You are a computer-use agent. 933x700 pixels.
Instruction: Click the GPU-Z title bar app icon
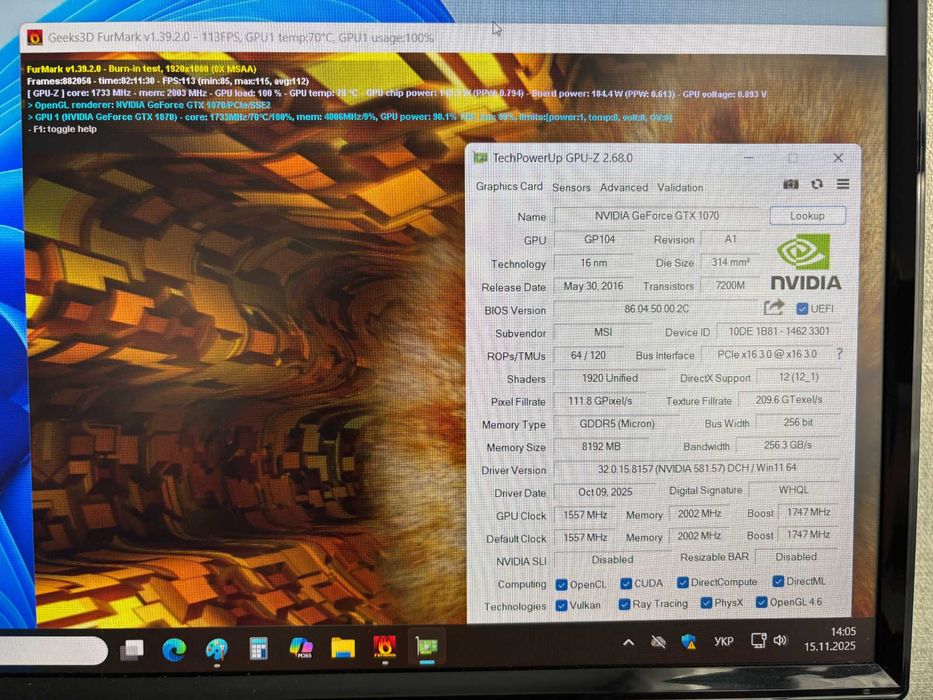tap(480, 158)
